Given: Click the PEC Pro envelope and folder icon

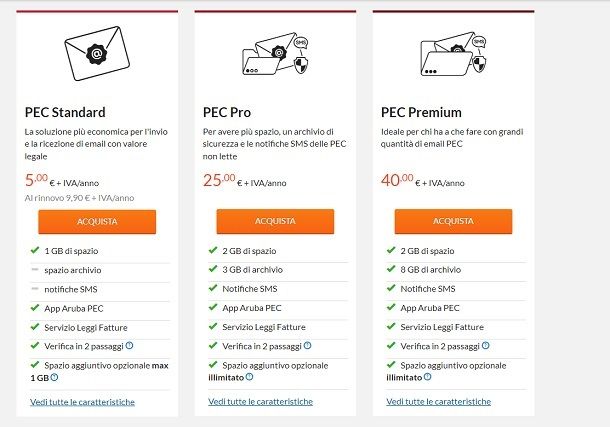Looking at the screenshot, I should pos(275,54).
